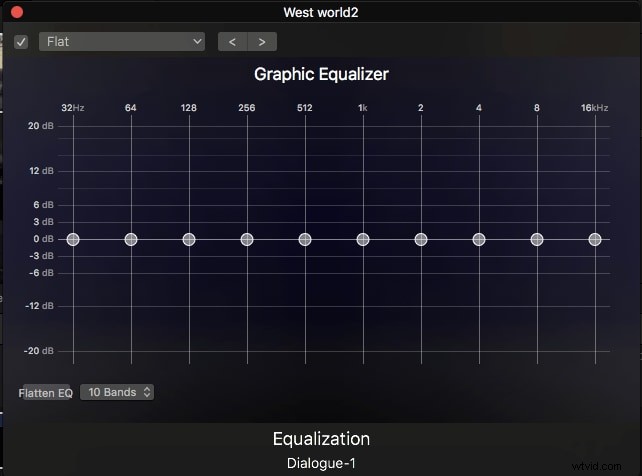Select the 256 Hz band slider handle
642x476 pixels.
click(247, 239)
